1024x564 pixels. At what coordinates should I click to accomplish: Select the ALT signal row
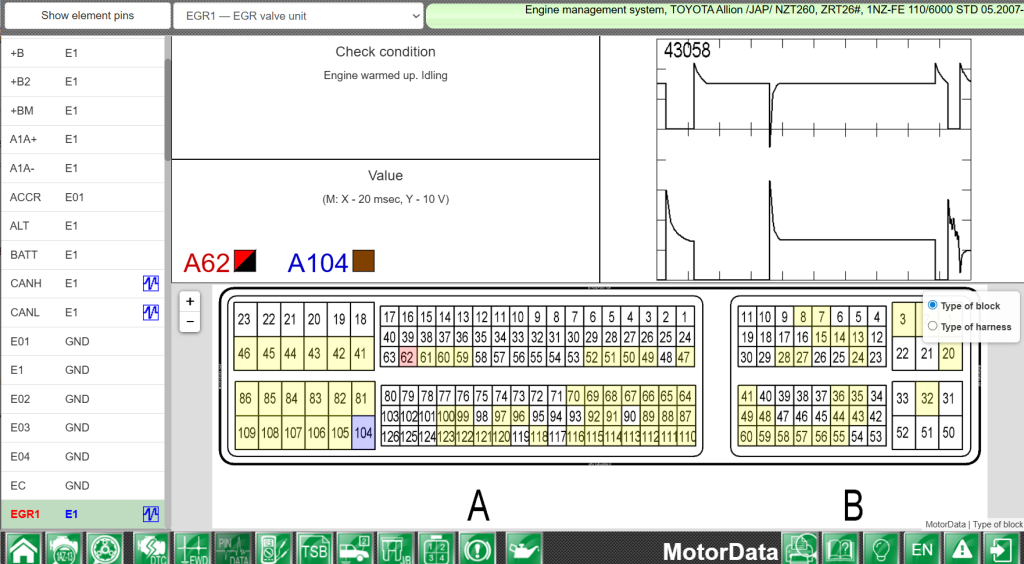83,226
